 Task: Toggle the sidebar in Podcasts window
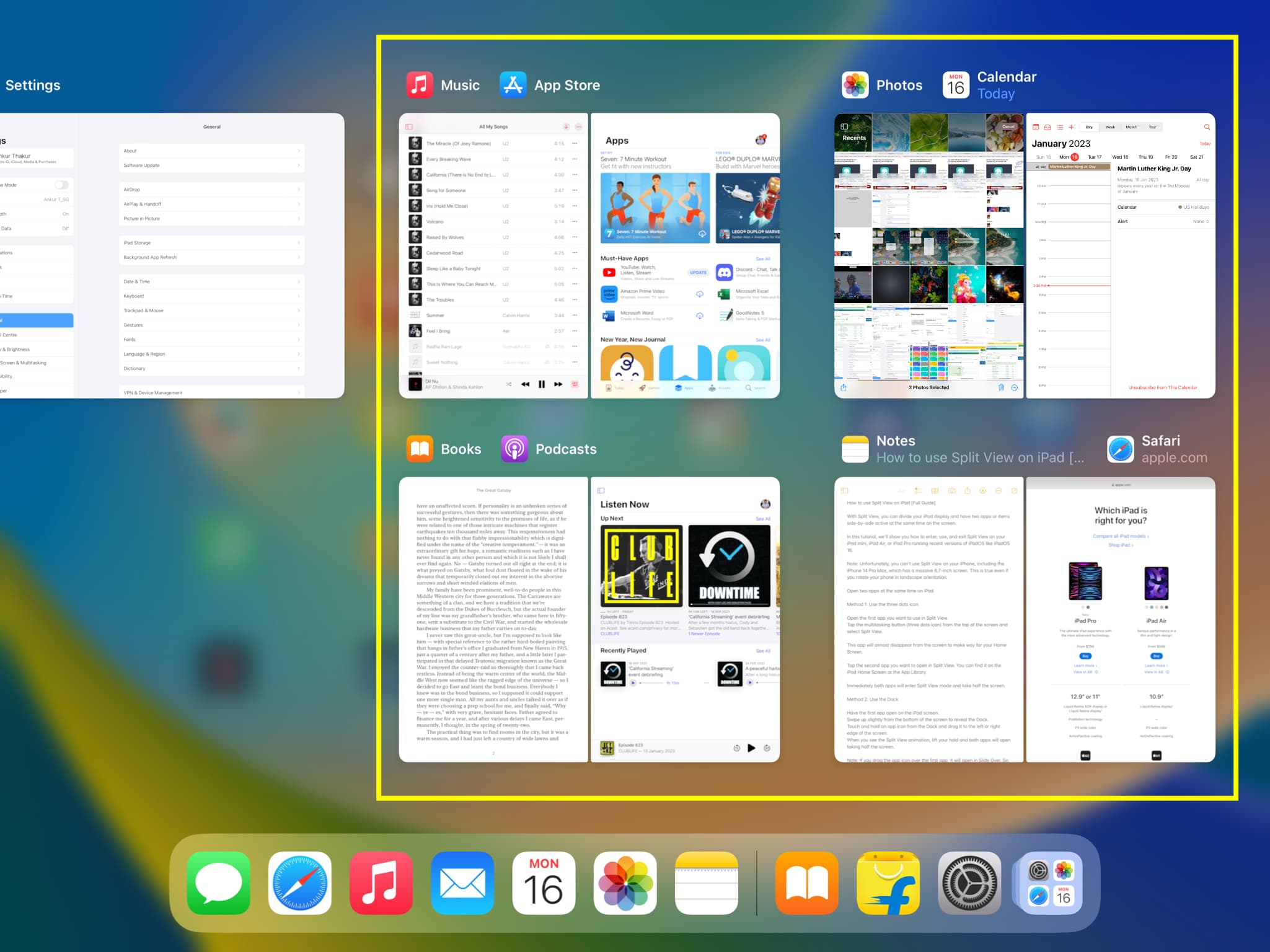pyautogui.click(x=601, y=490)
